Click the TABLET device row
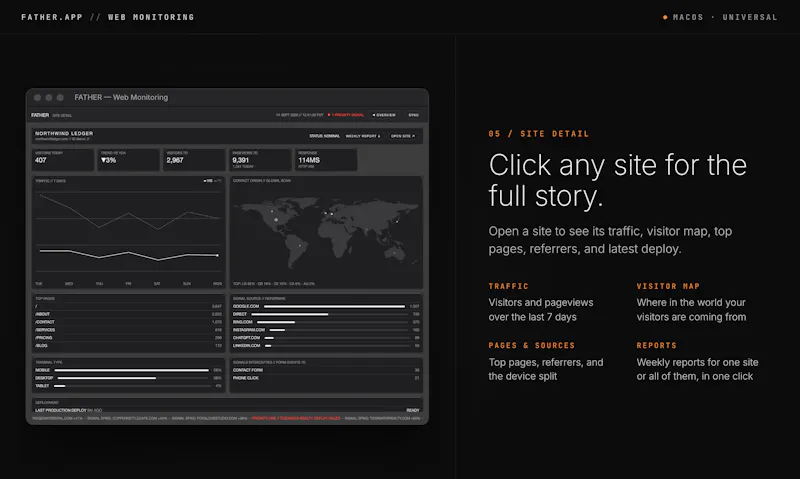This screenshot has height=479, width=800. (128, 386)
